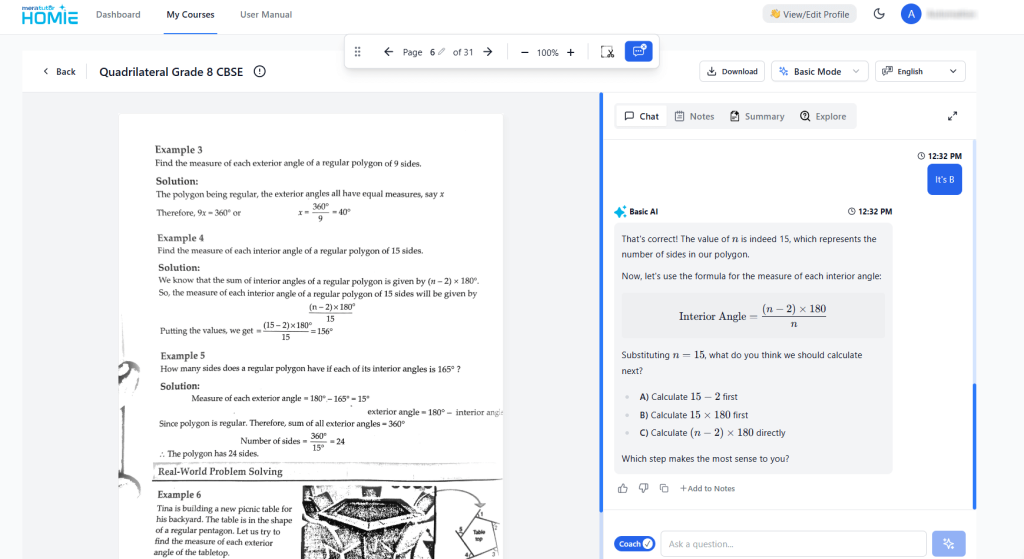Go to the previous page arrow
Viewport: 1024px width, 559px height.
point(389,52)
